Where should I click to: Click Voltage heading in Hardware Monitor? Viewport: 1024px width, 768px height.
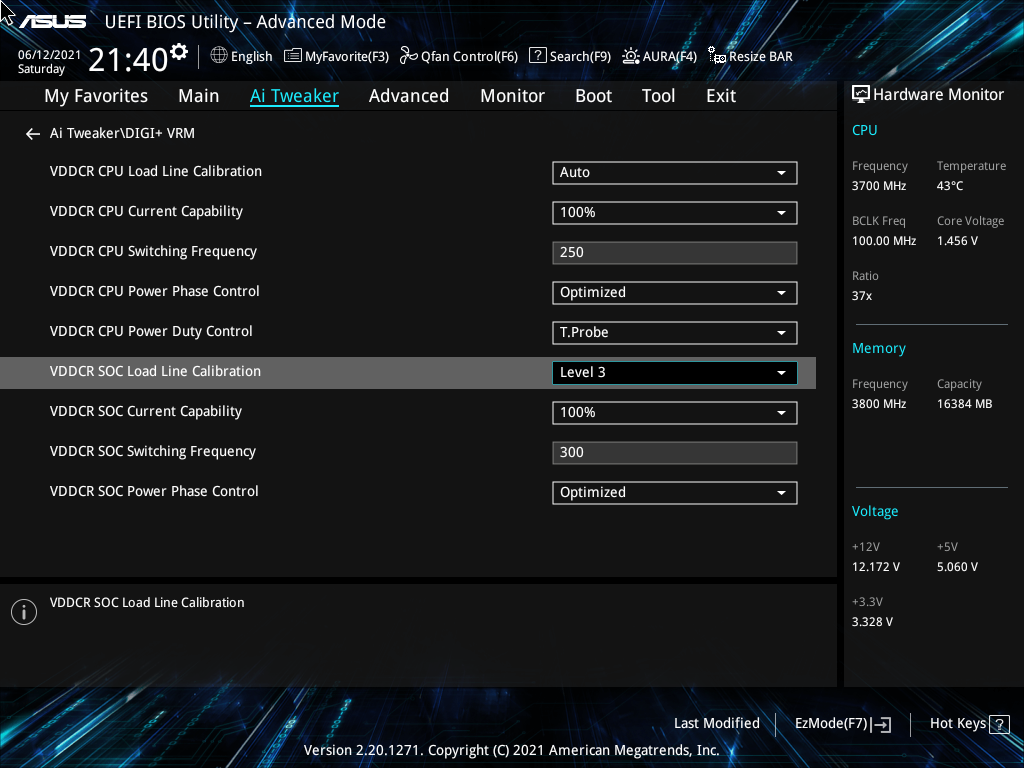point(874,511)
